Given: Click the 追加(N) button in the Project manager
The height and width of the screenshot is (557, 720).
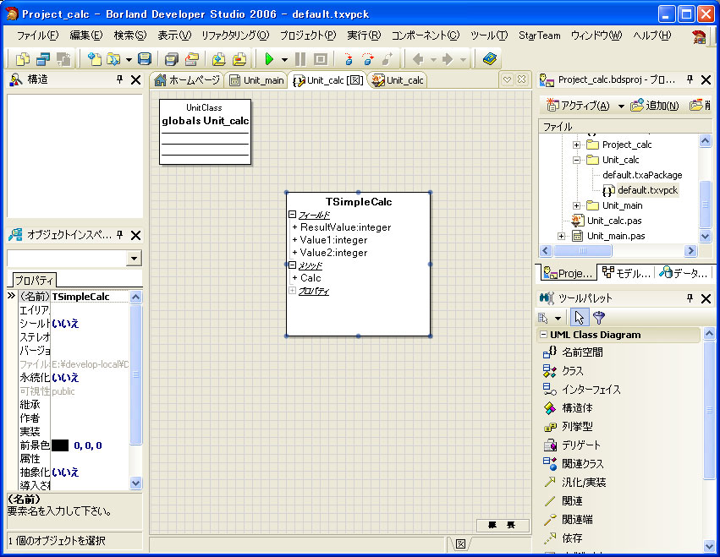Looking at the screenshot, I should point(656,106).
